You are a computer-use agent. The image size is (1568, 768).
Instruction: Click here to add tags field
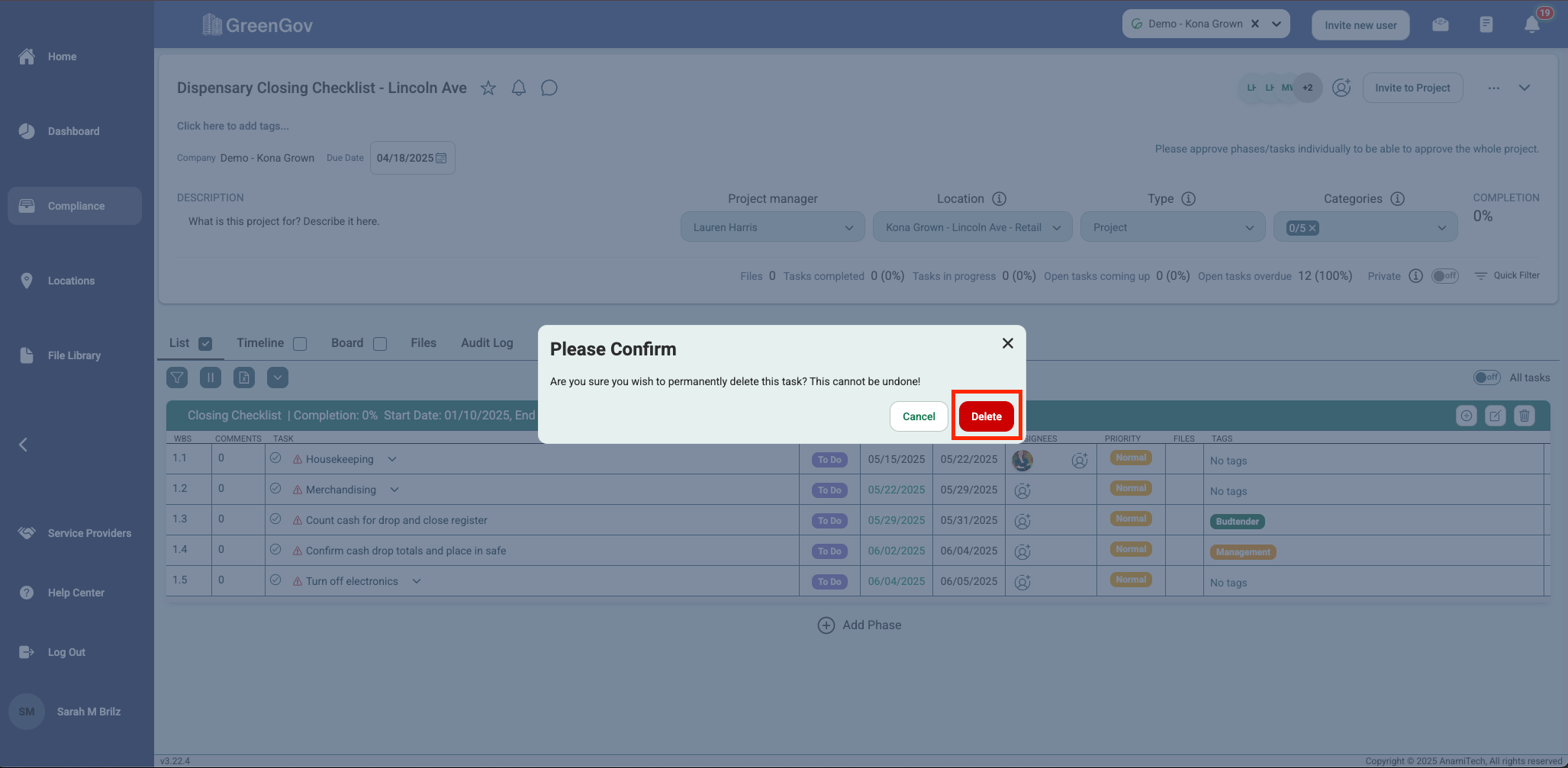[233, 126]
